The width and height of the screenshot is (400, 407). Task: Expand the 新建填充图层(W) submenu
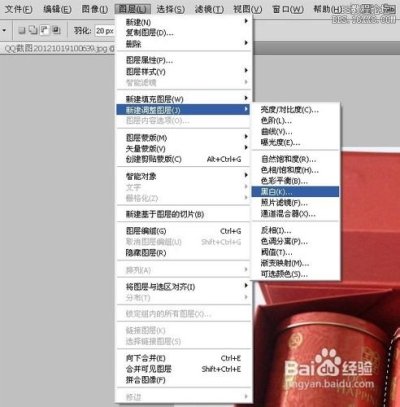point(184,99)
